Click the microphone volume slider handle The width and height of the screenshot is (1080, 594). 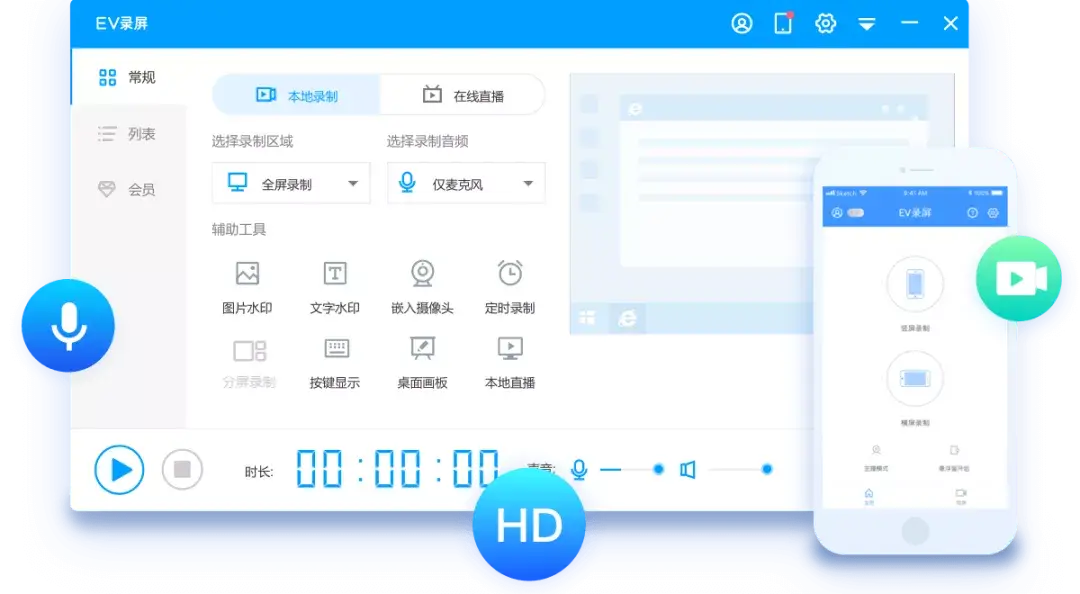point(658,469)
